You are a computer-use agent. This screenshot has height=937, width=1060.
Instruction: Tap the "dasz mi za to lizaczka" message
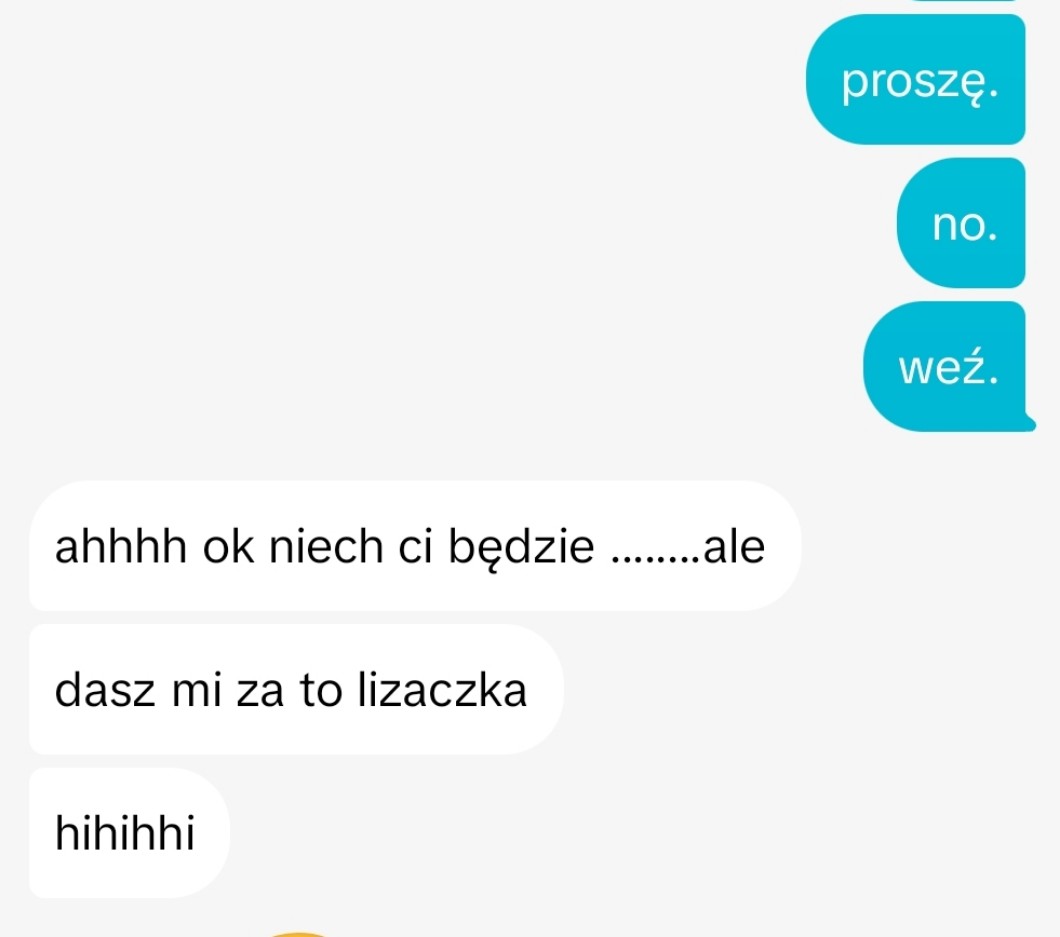[x=296, y=689]
